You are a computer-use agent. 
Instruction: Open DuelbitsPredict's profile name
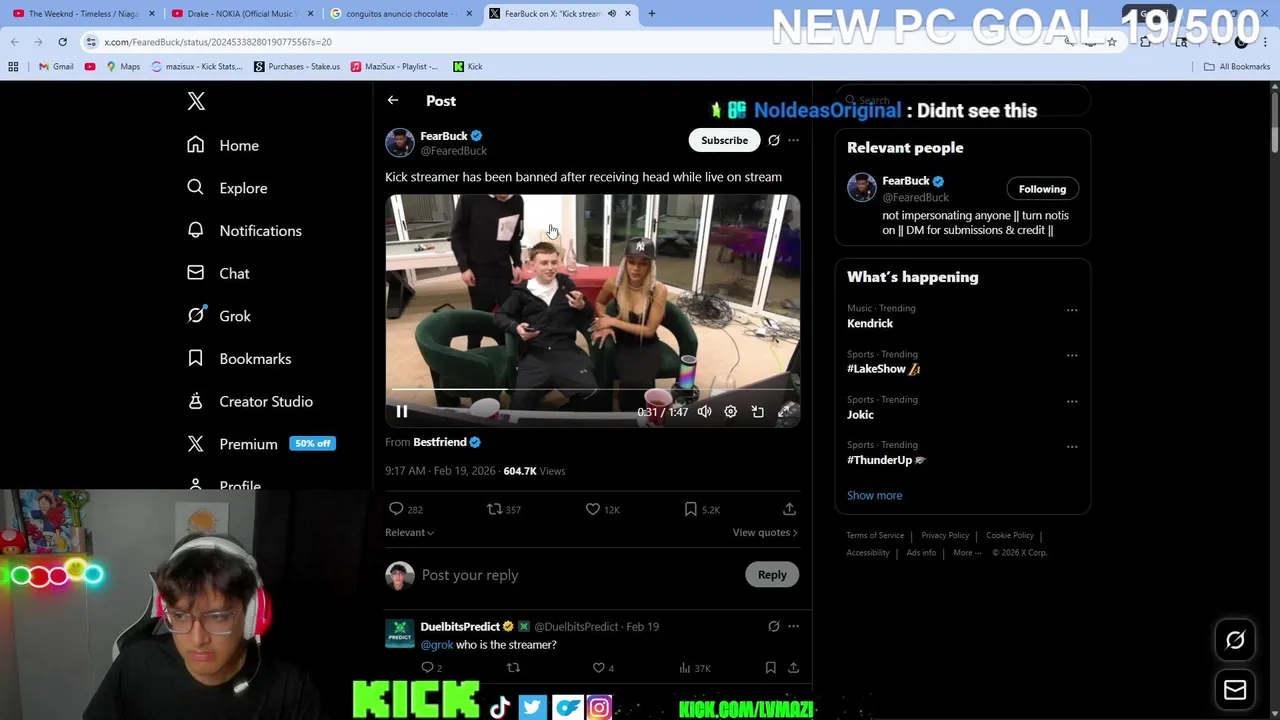(x=460, y=627)
